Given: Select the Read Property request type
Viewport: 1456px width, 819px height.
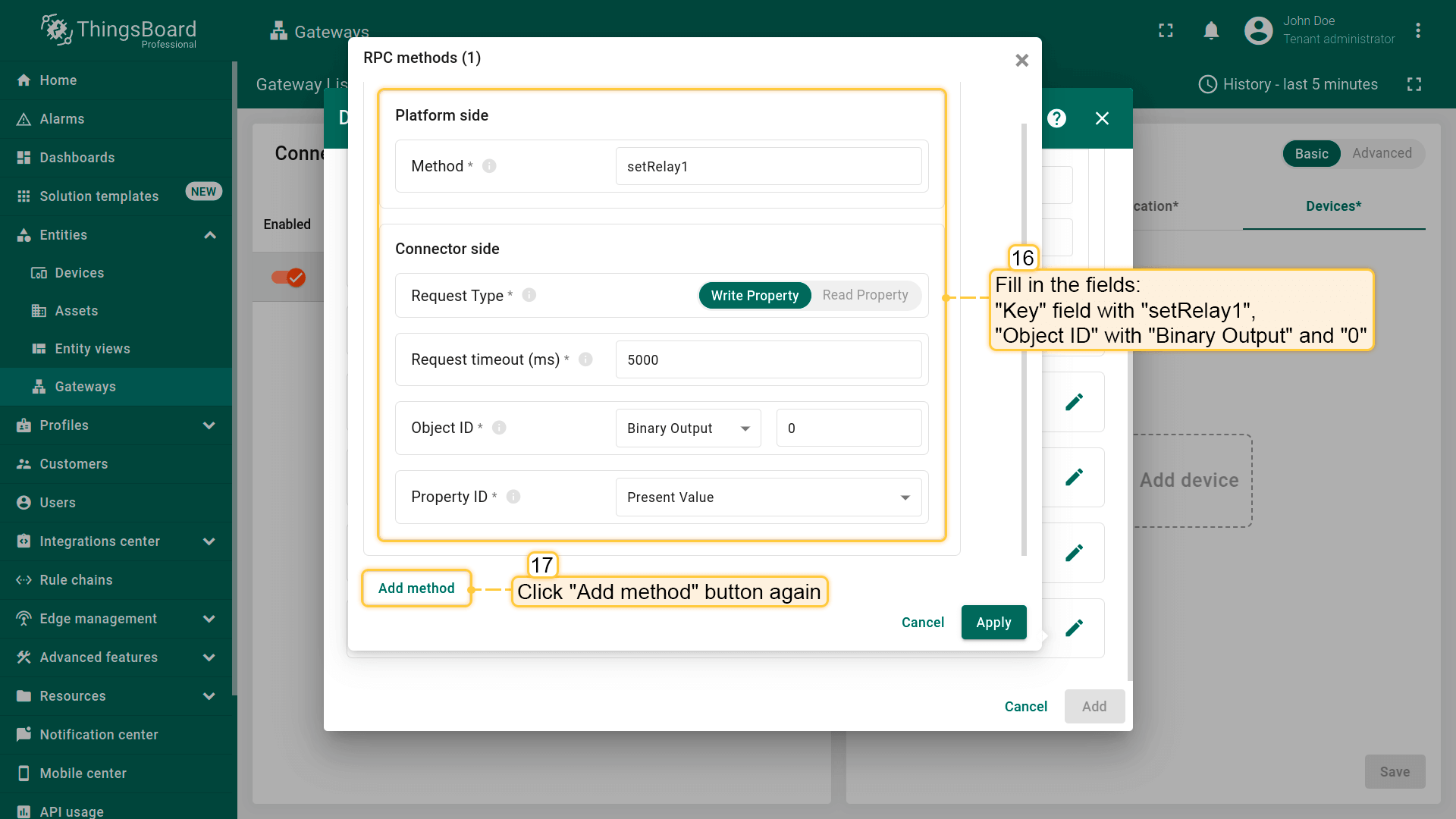Looking at the screenshot, I should coord(865,295).
